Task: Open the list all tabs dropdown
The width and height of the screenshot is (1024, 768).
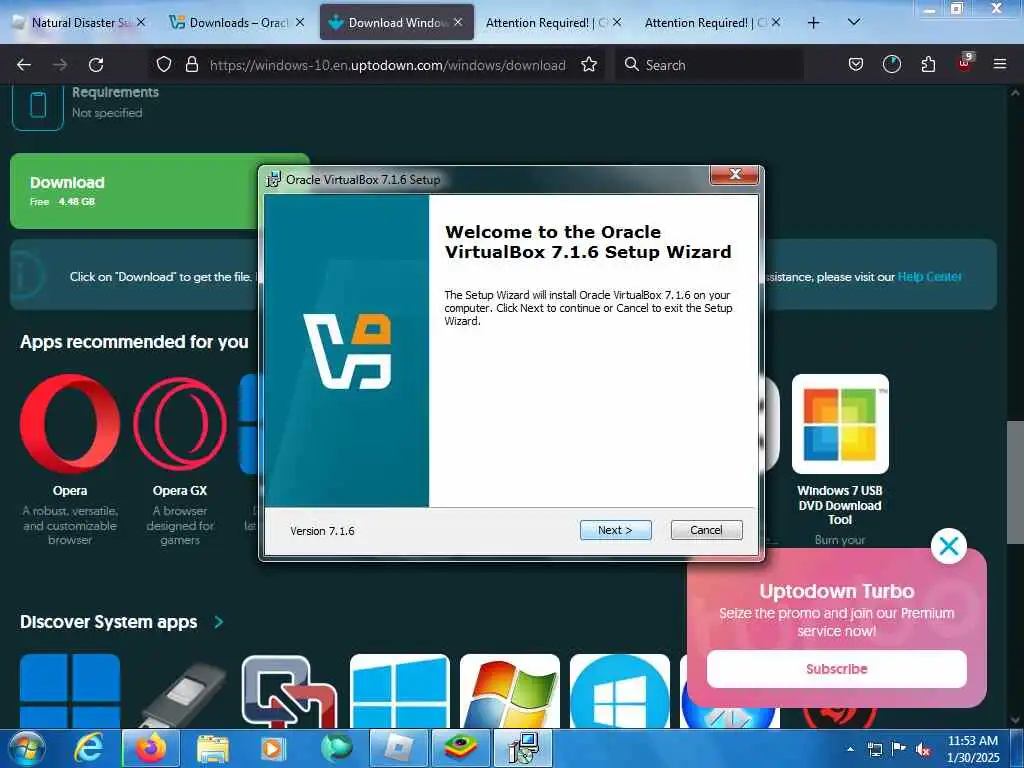Action: pyautogui.click(x=854, y=22)
